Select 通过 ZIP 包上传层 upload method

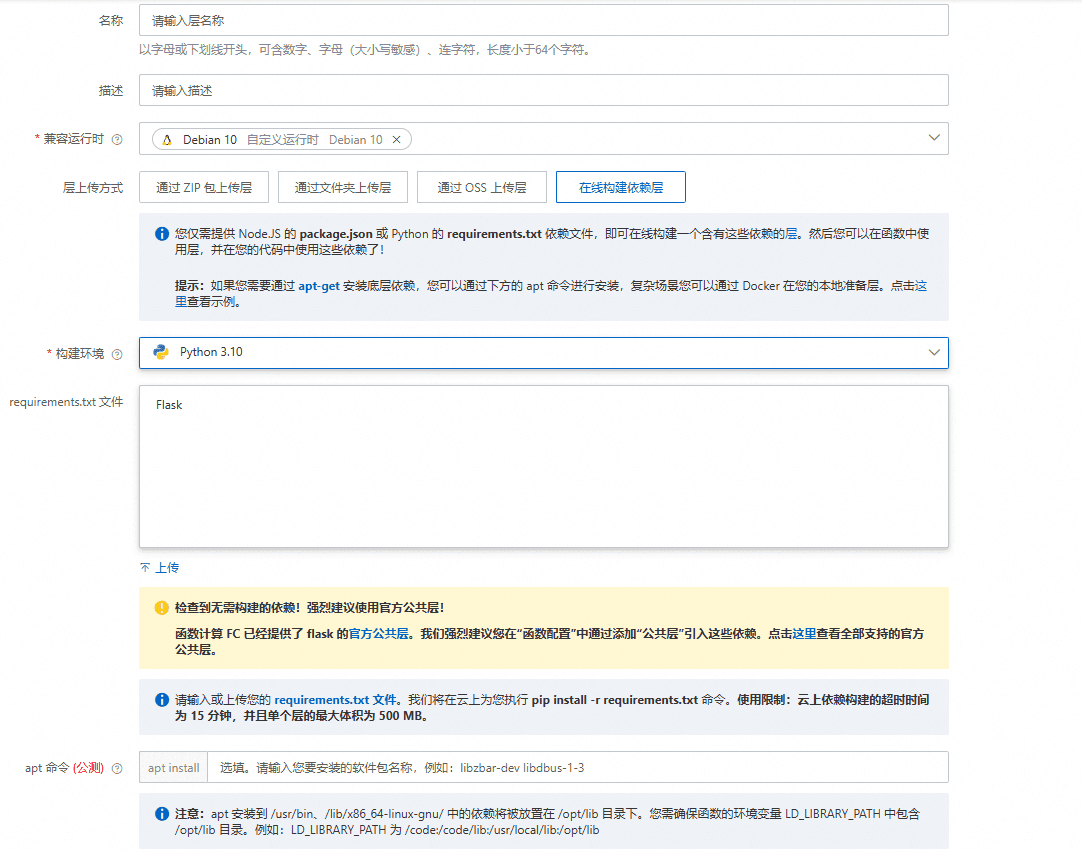204,187
